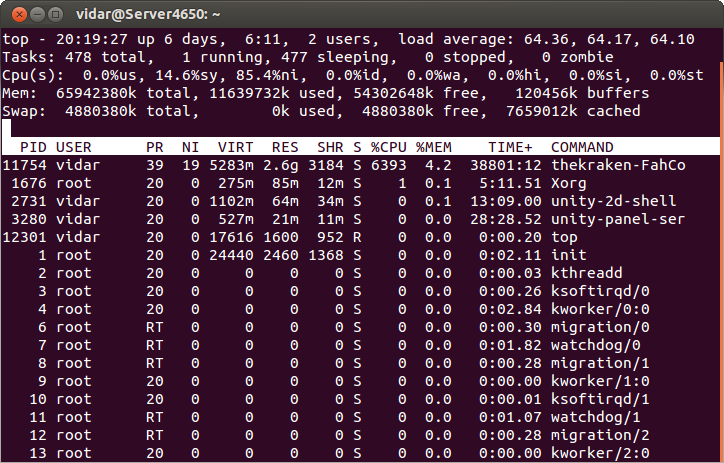Click the ksoftirqd/0 command entry
Image resolution: width=724 pixels, height=463 pixels.
[x=600, y=291]
